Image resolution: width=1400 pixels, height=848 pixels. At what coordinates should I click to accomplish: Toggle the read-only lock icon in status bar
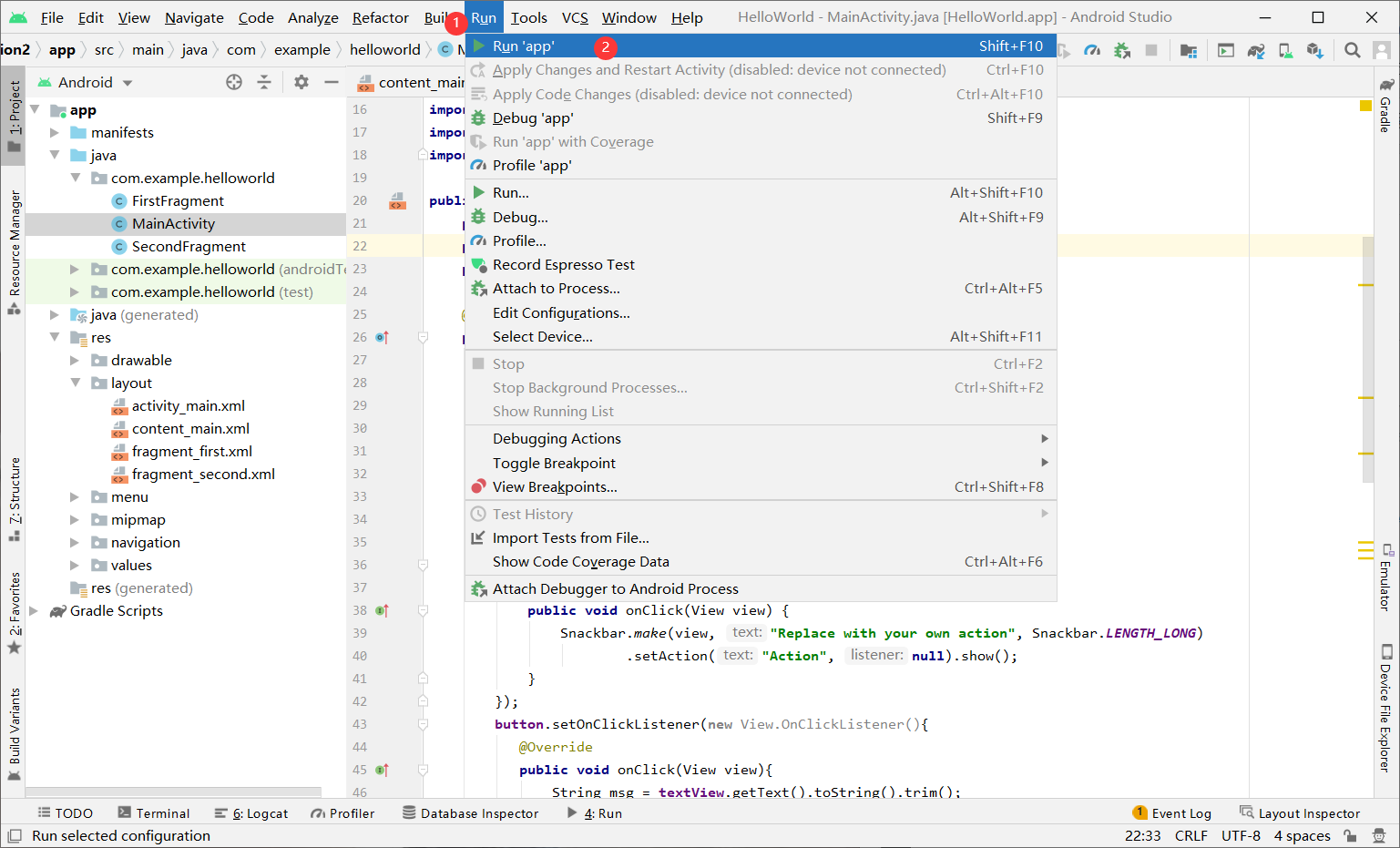pos(1351,835)
